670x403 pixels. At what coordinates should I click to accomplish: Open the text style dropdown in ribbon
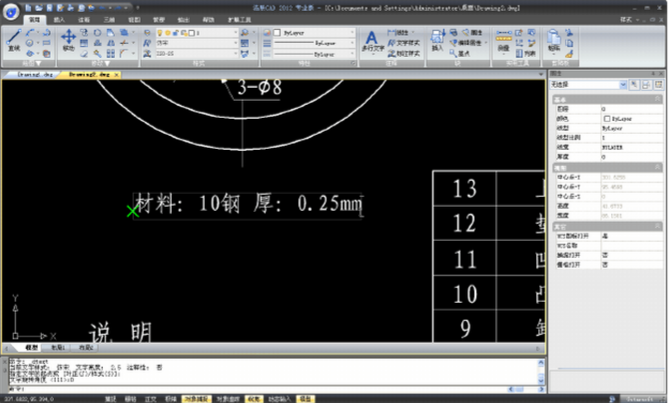197,43
